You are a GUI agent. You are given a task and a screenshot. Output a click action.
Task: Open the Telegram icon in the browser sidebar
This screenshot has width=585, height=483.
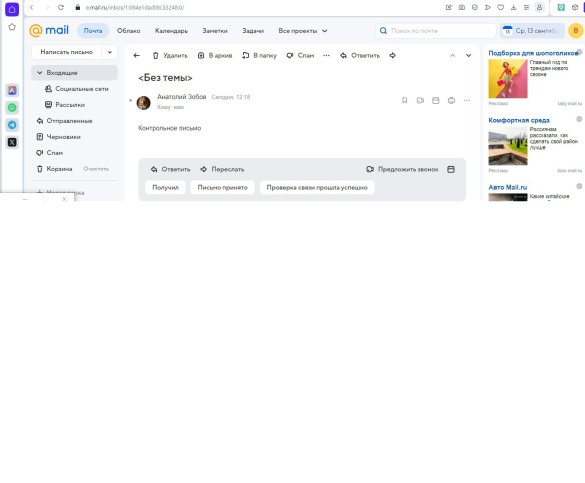pos(12,125)
